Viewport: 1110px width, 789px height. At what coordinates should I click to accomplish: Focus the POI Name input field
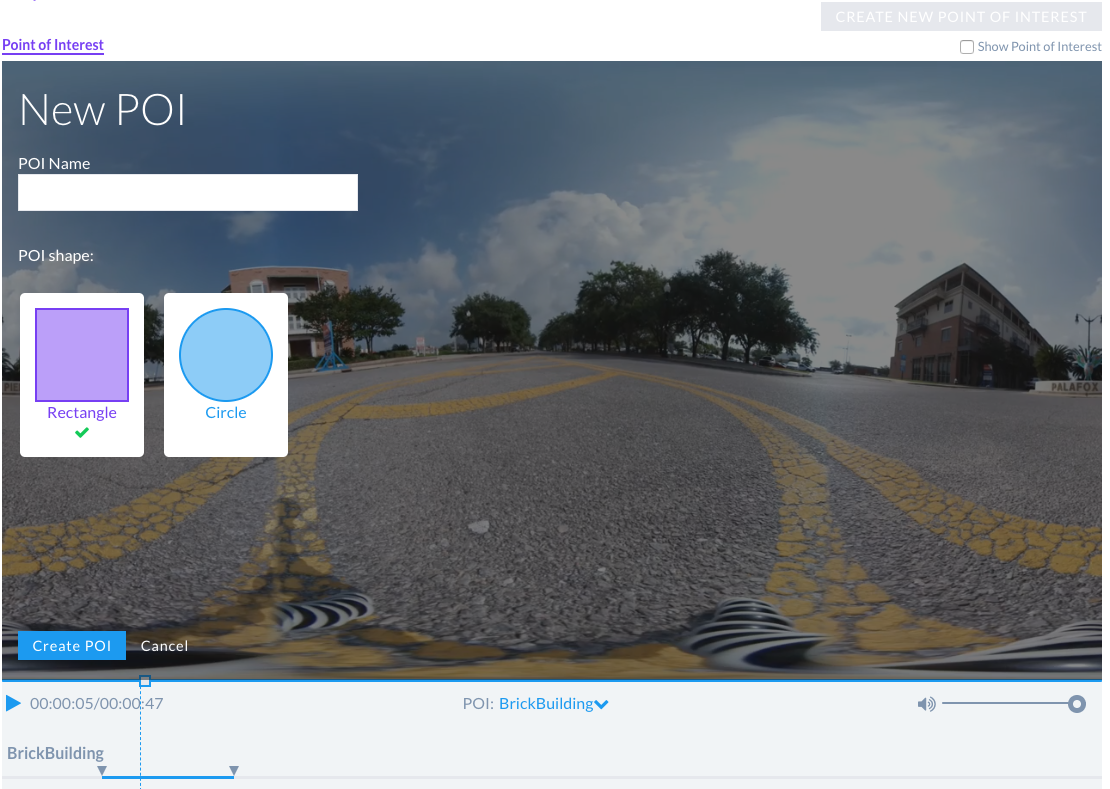pos(188,192)
